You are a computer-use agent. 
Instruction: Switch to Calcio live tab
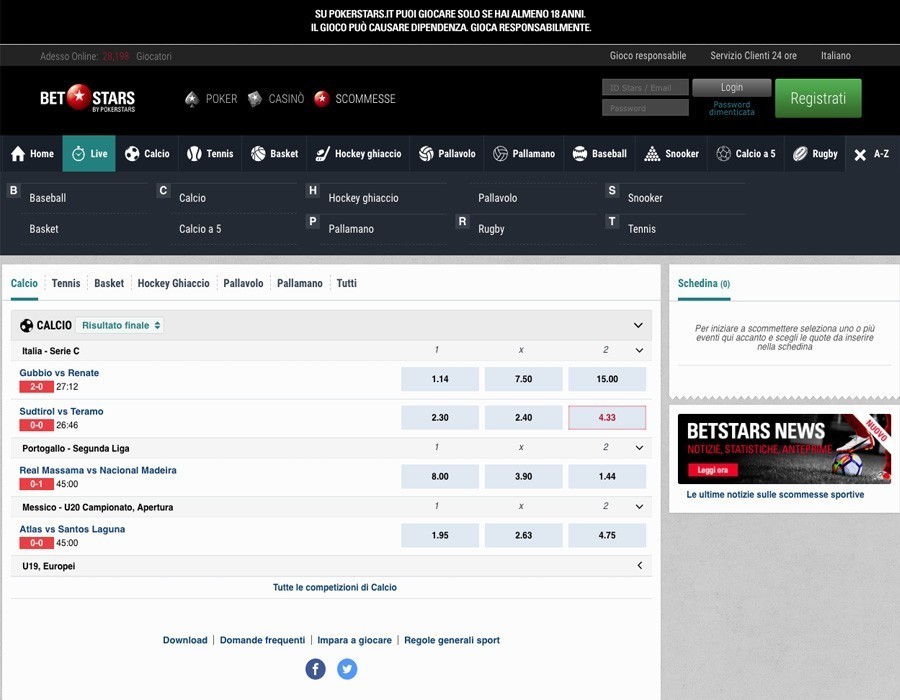pyautogui.click(x=24, y=283)
